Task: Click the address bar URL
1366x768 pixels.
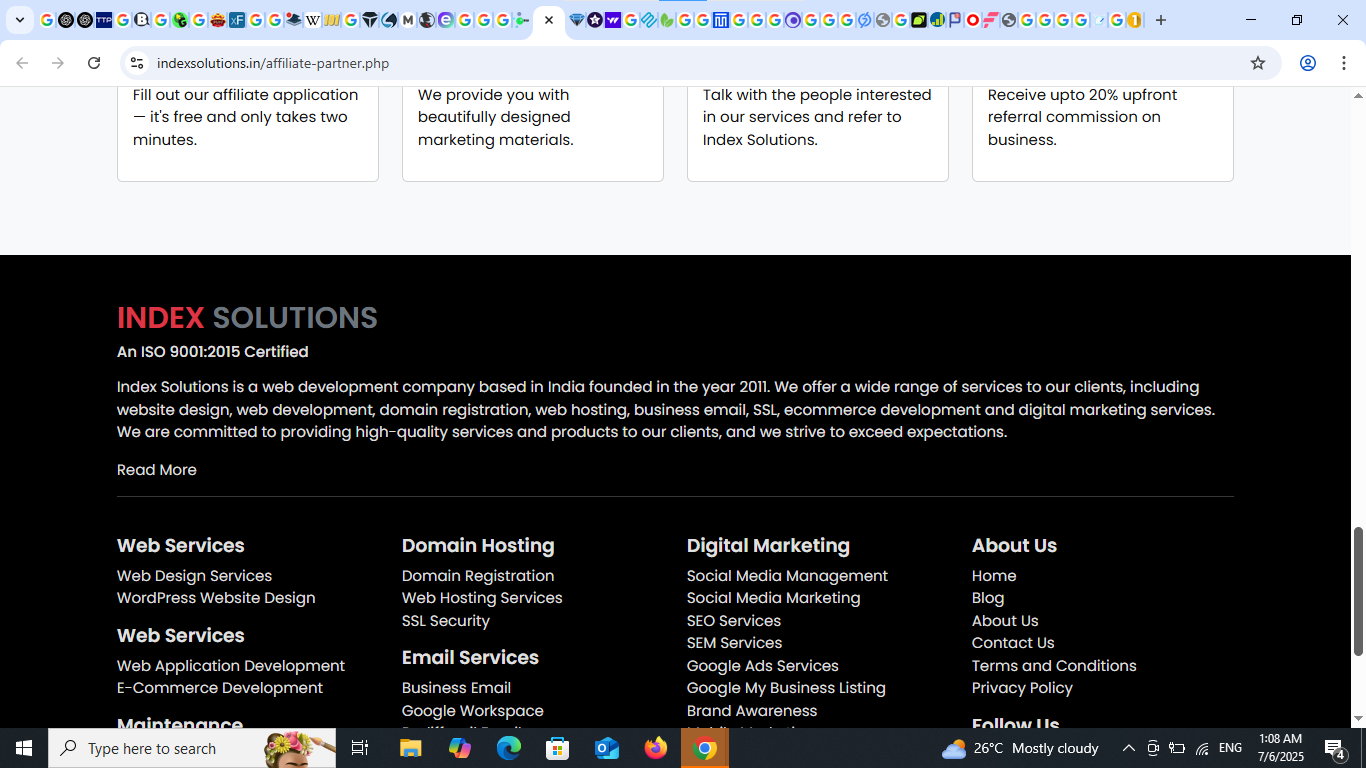Action: point(273,63)
